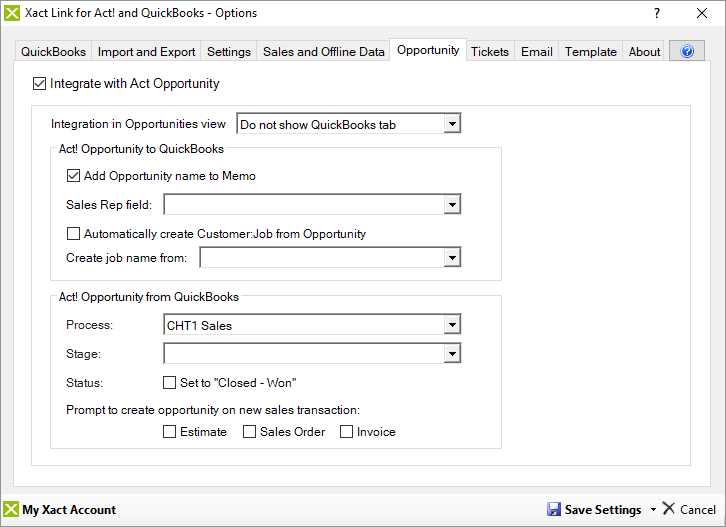Viewport: 726px width, 527px height.
Task: Click the My Xact Account logo icon
Action: 11,509
